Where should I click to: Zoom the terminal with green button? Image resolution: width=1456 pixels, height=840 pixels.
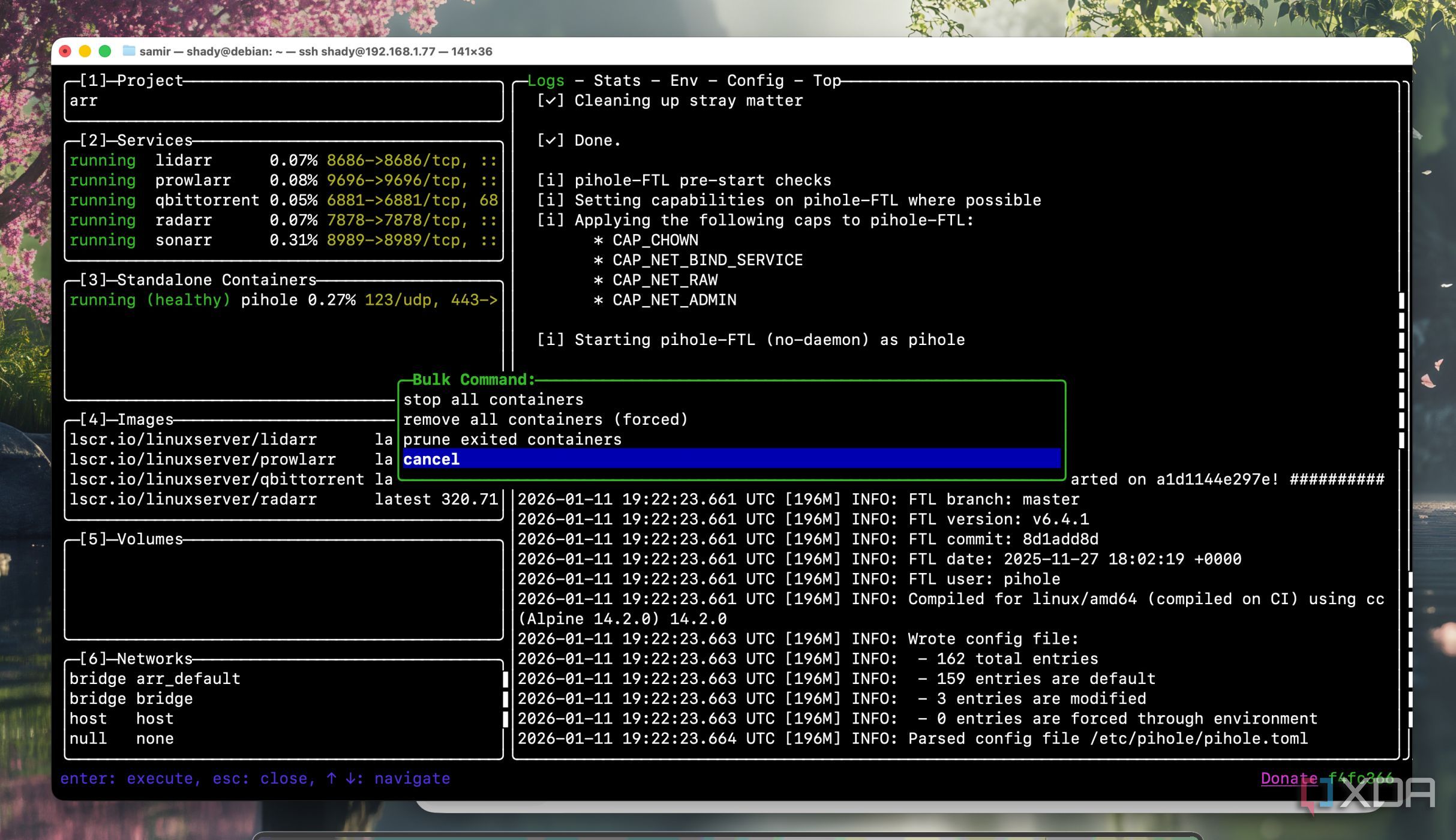click(x=105, y=51)
